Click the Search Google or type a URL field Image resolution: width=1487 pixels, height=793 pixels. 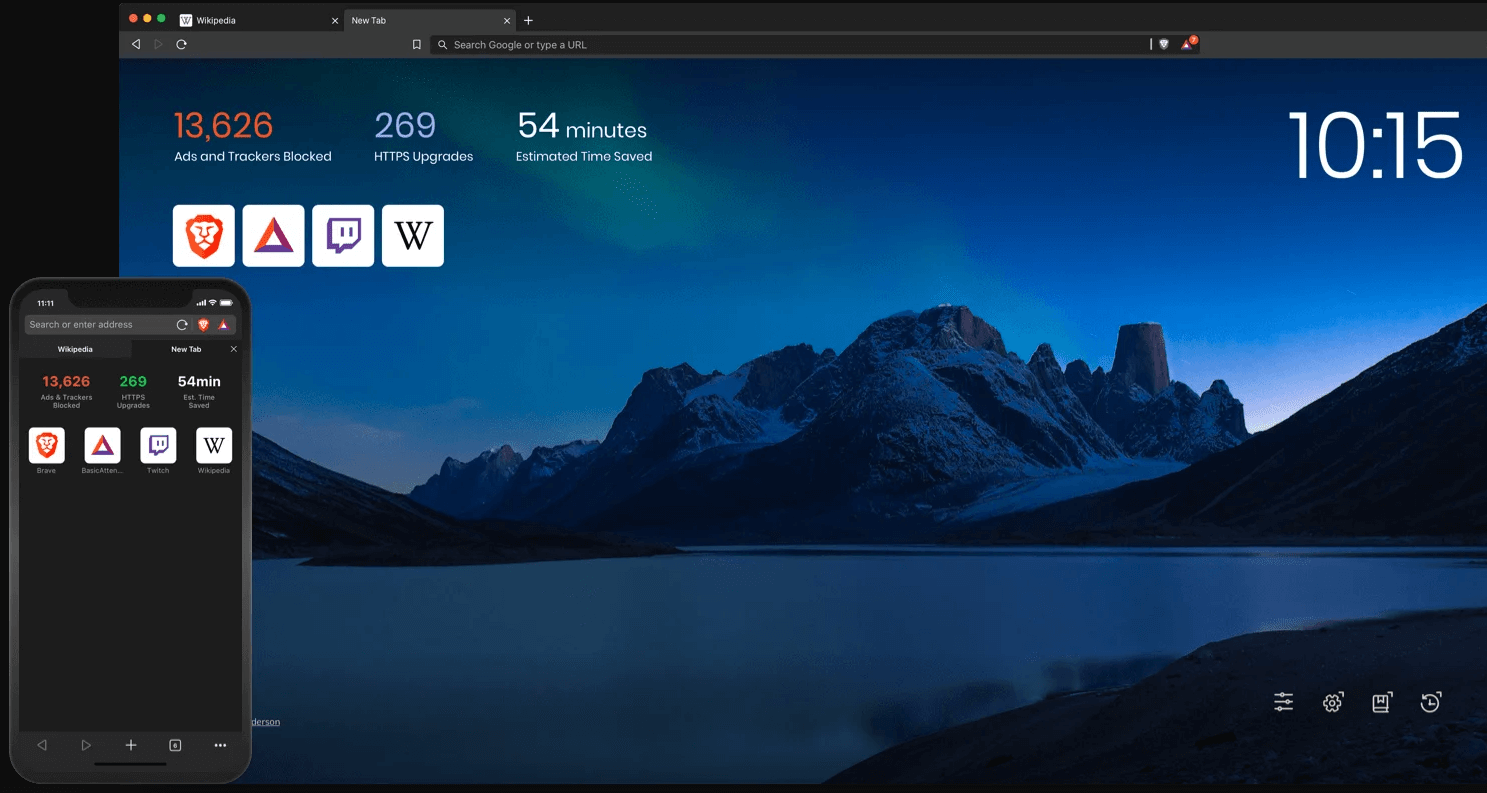[x=790, y=45]
